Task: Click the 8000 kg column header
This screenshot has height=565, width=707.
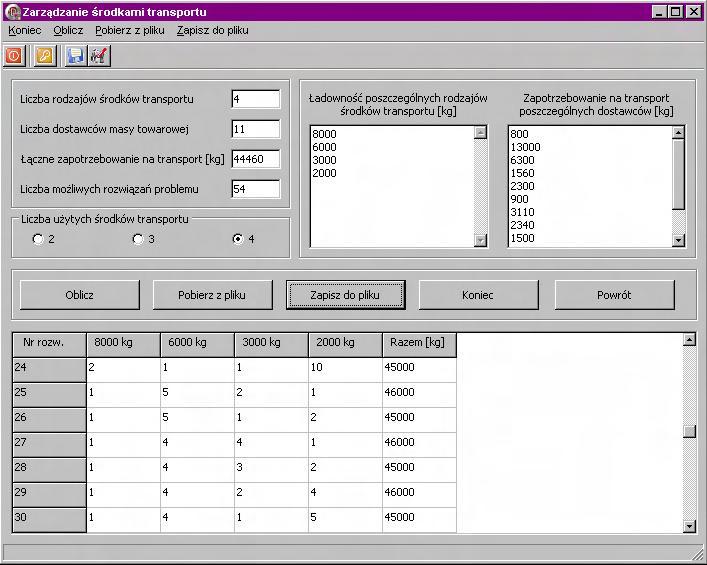Action: point(123,345)
